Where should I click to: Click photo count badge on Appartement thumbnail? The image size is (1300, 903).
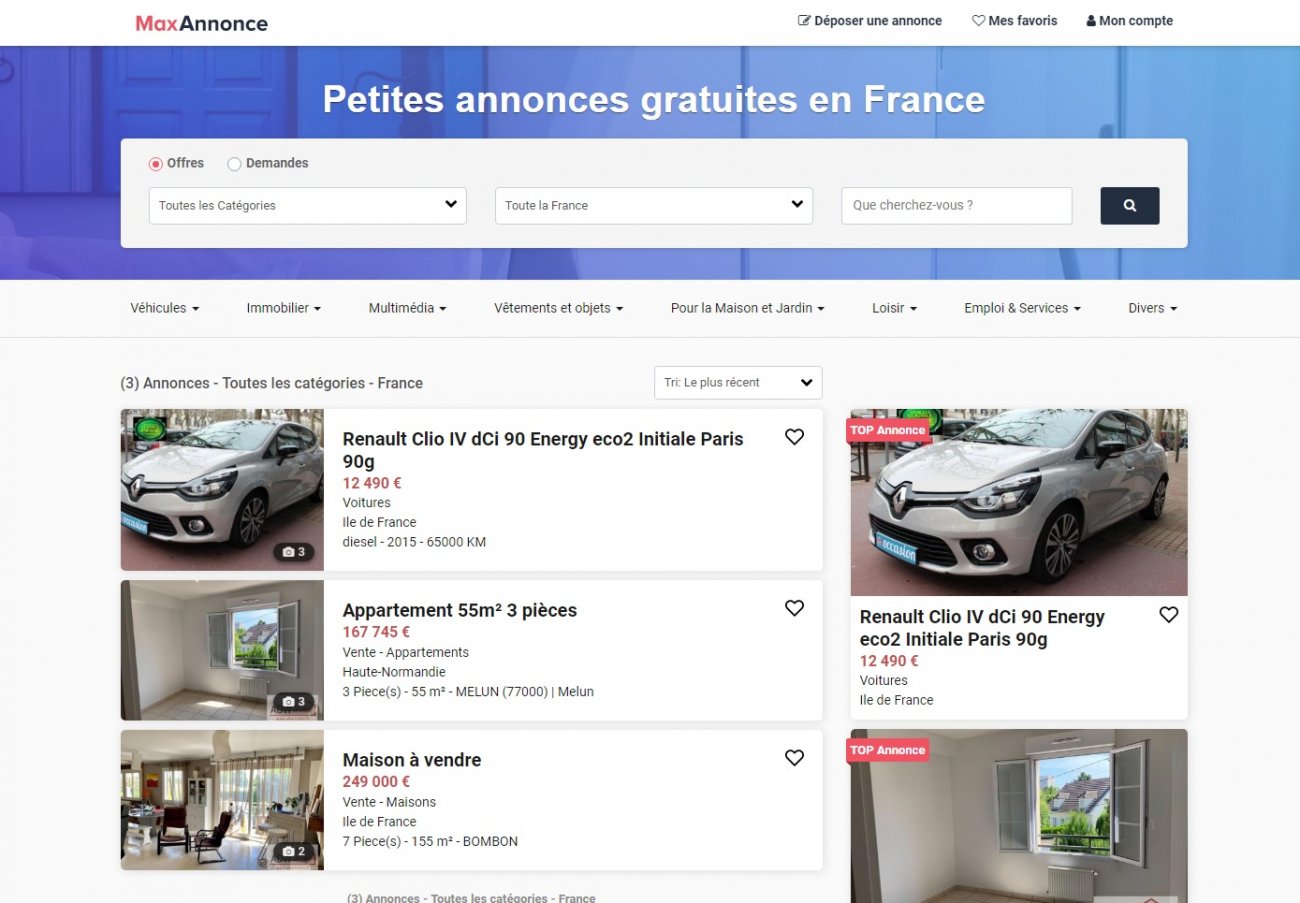tap(294, 702)
